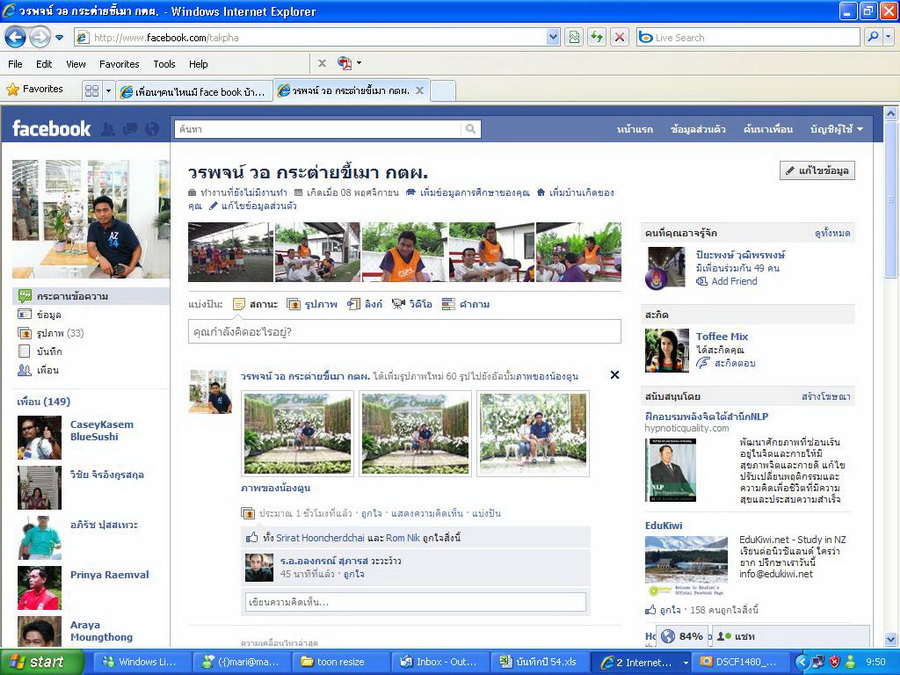900x675 pixels.
Task: Open the Facebook messages icon in header
Action: [x=130, y=129]
